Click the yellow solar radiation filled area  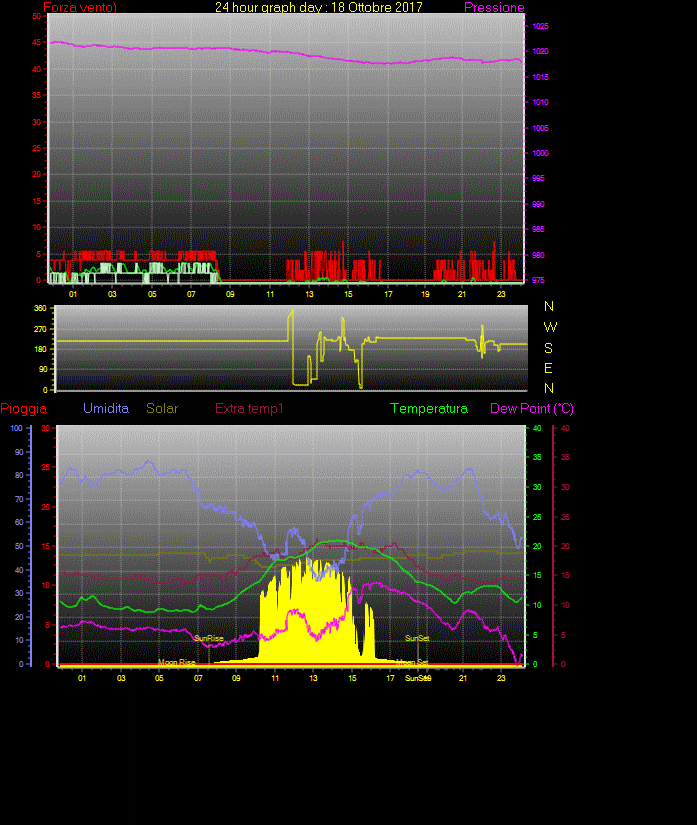300,620
